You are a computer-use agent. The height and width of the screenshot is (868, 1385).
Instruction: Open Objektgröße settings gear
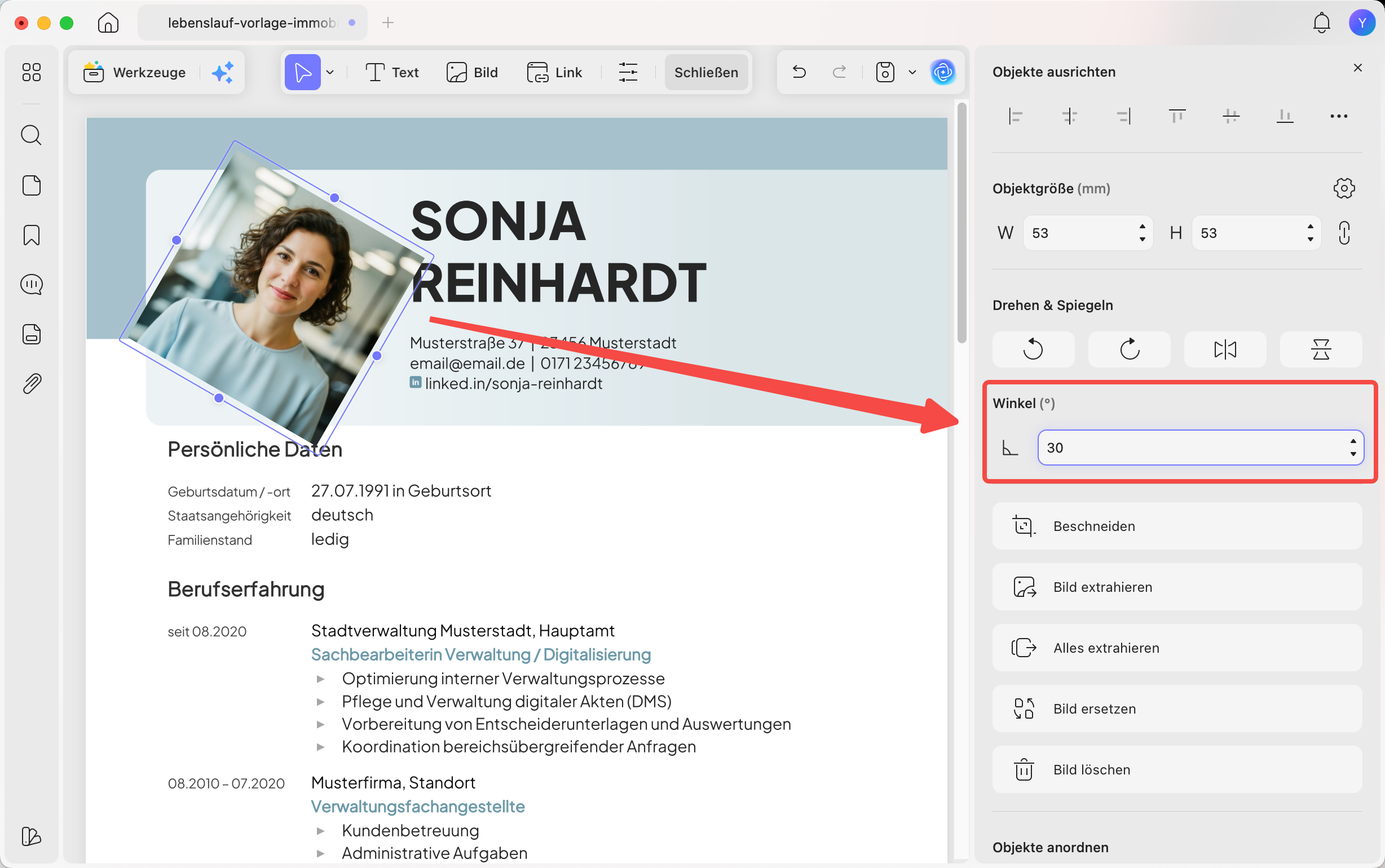tap(1344, 188)
